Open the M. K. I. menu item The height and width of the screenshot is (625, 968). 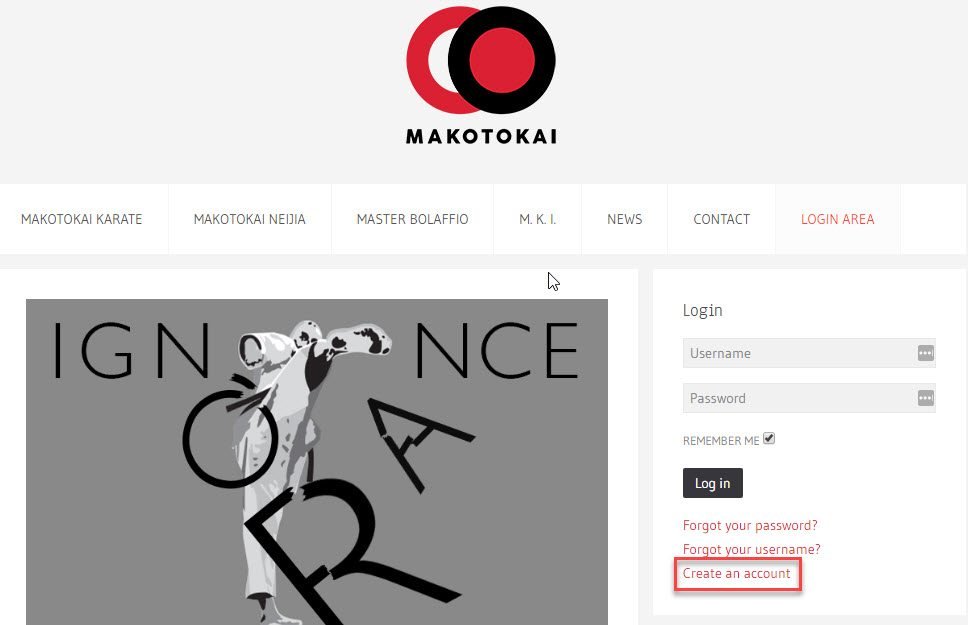tap(537, 219)
